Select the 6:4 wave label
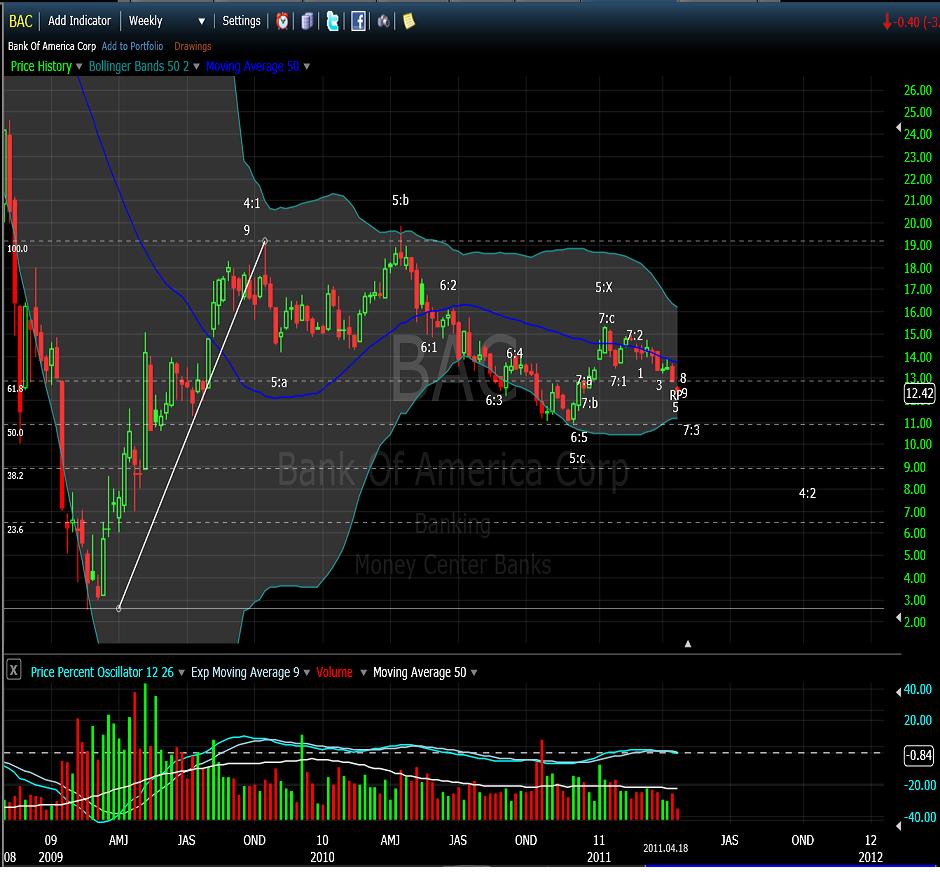 pyautogui.click(x=515, y=354)
